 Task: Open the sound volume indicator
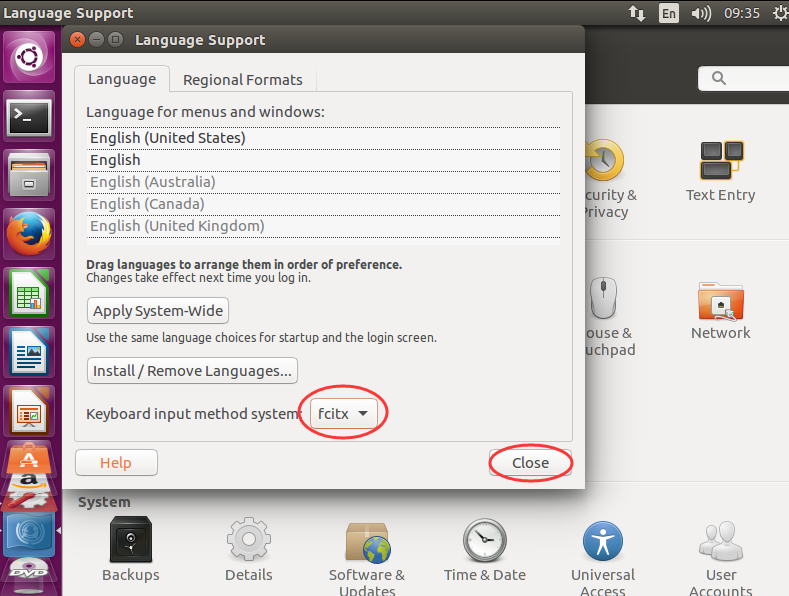(x=701, y=13)
